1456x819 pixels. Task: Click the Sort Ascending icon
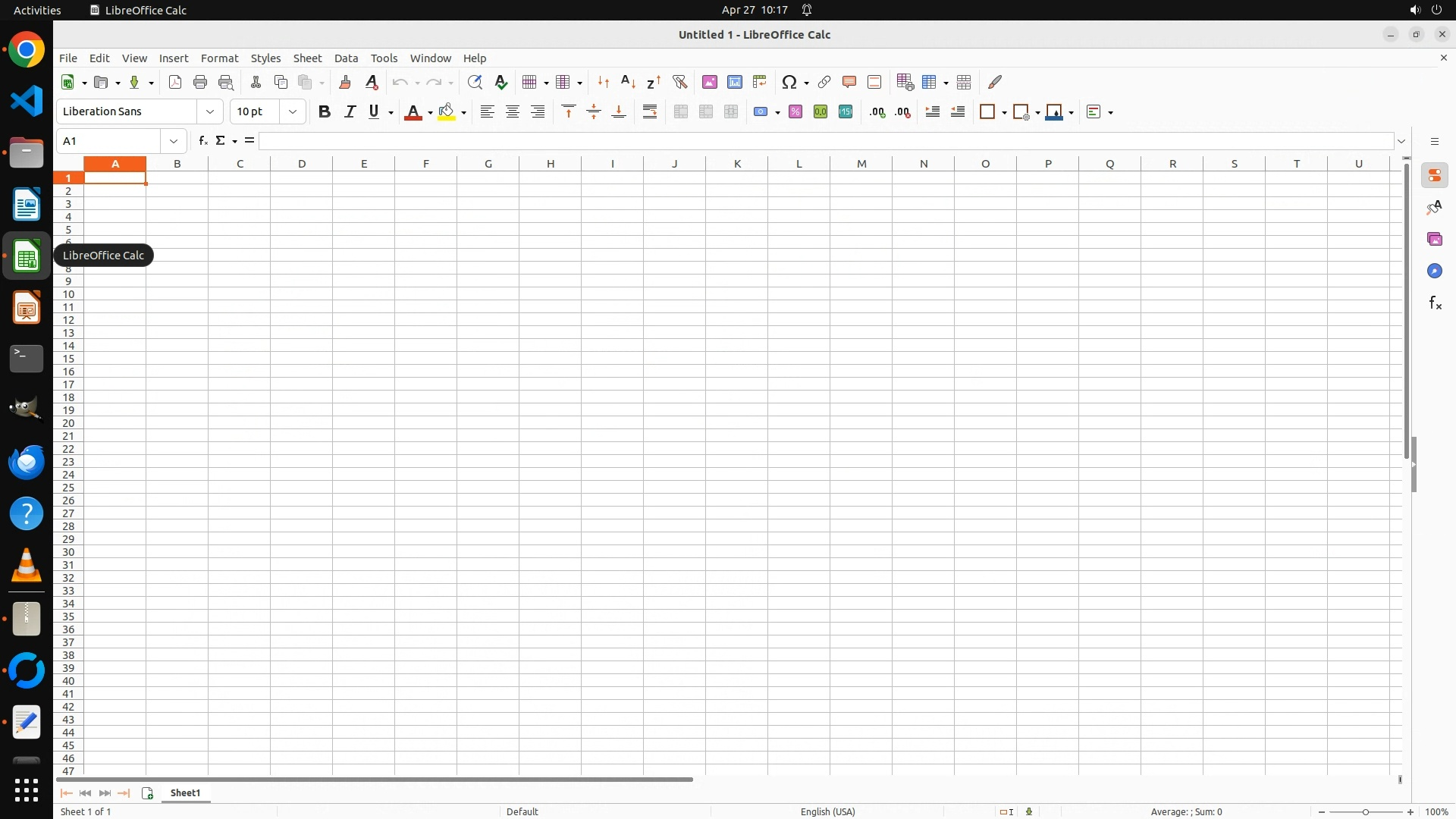(x=628, y=82)
